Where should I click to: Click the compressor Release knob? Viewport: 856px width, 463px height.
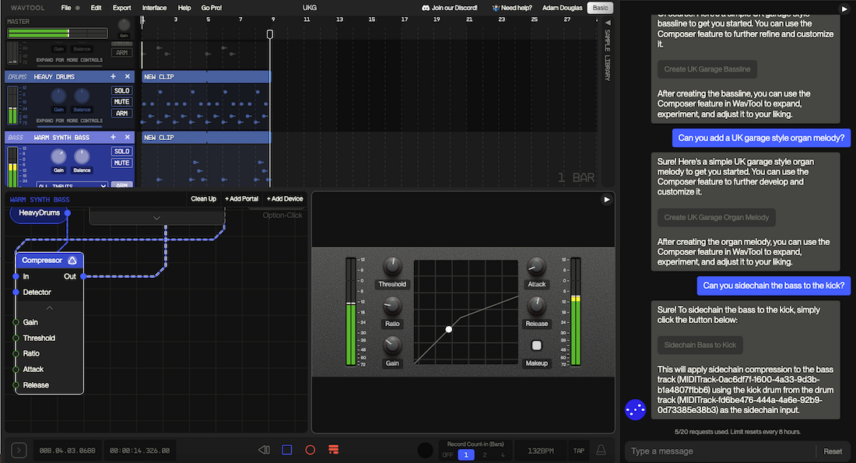click(536, 306)
